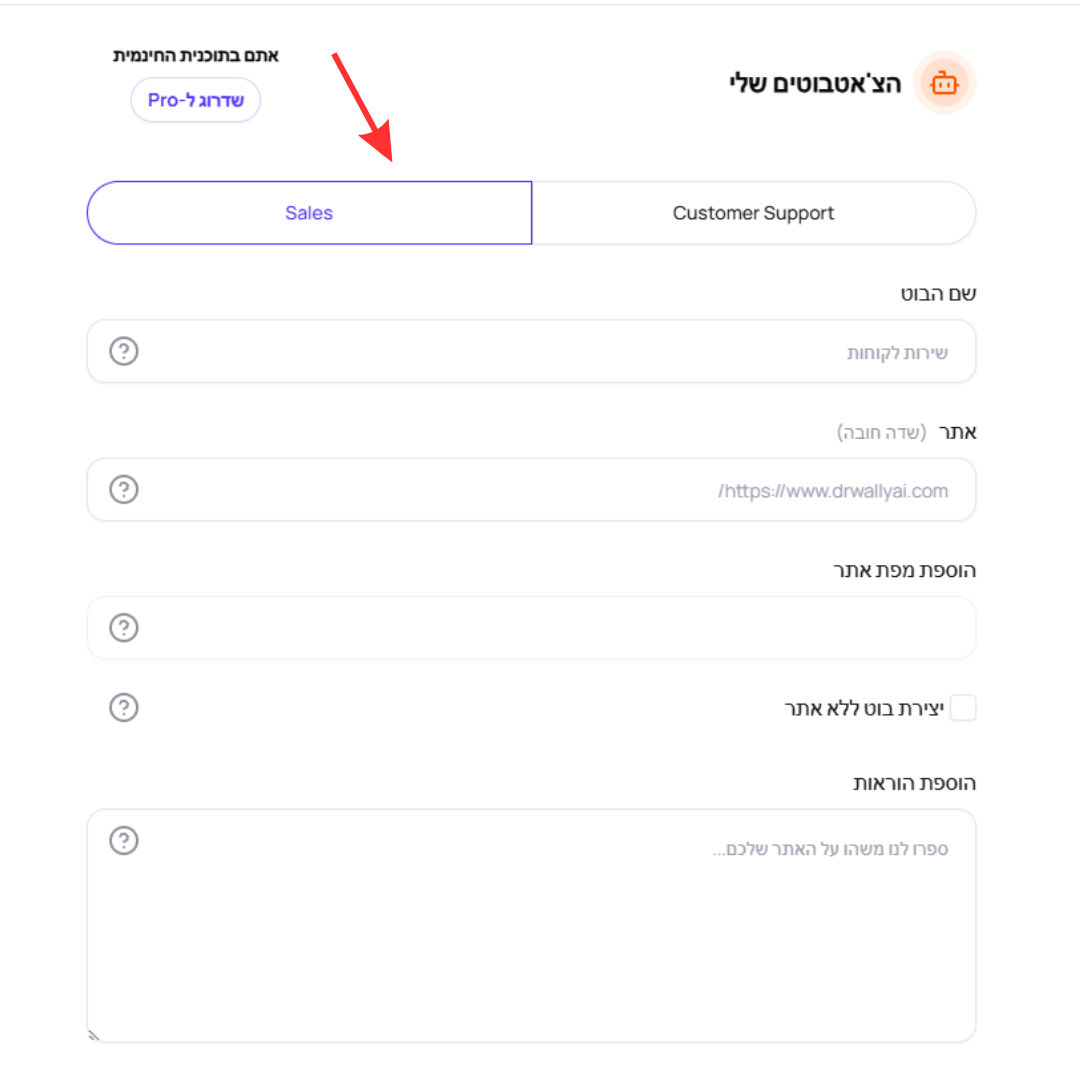Click the 'שם הבוט' field label

tap(938, 294)
